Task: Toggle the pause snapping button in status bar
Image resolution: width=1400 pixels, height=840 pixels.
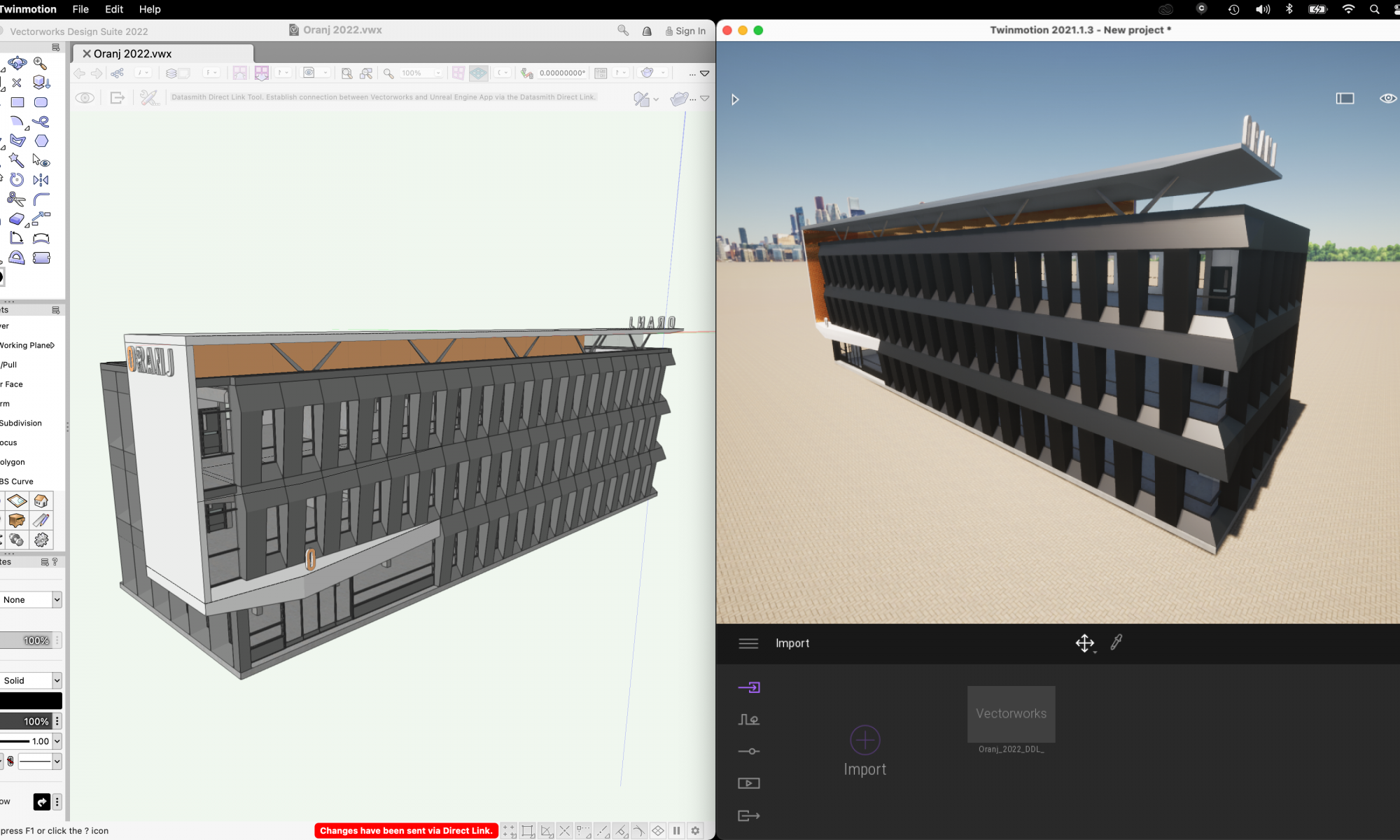Action: [x=677, y=831]
